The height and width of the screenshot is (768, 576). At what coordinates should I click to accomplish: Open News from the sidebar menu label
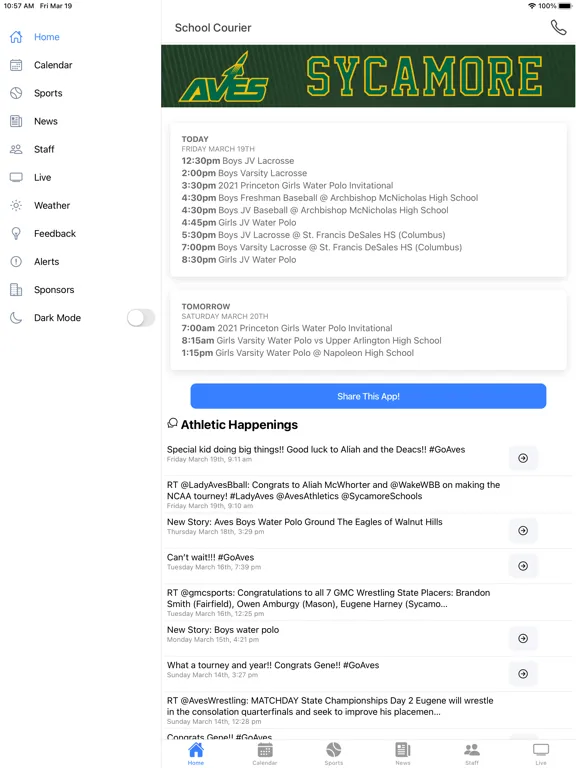[x=46, y=121]
